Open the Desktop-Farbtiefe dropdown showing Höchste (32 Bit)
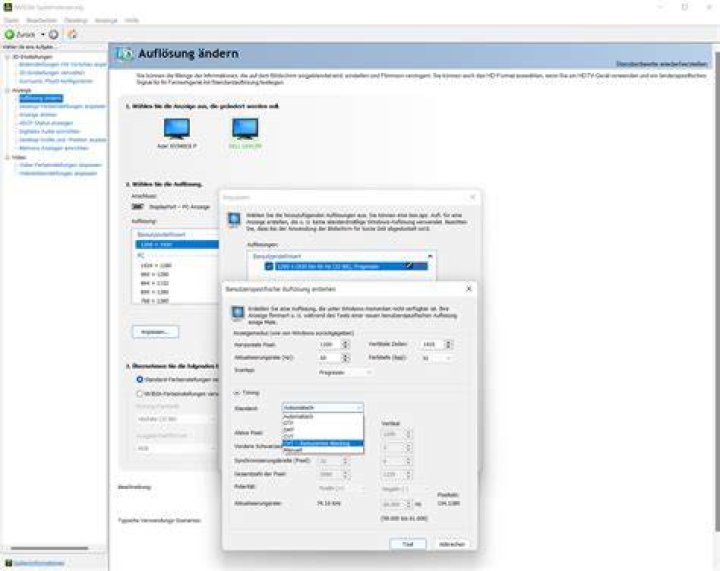The width and height of the screenshot is (720, 571). click(x=176, y=419)
